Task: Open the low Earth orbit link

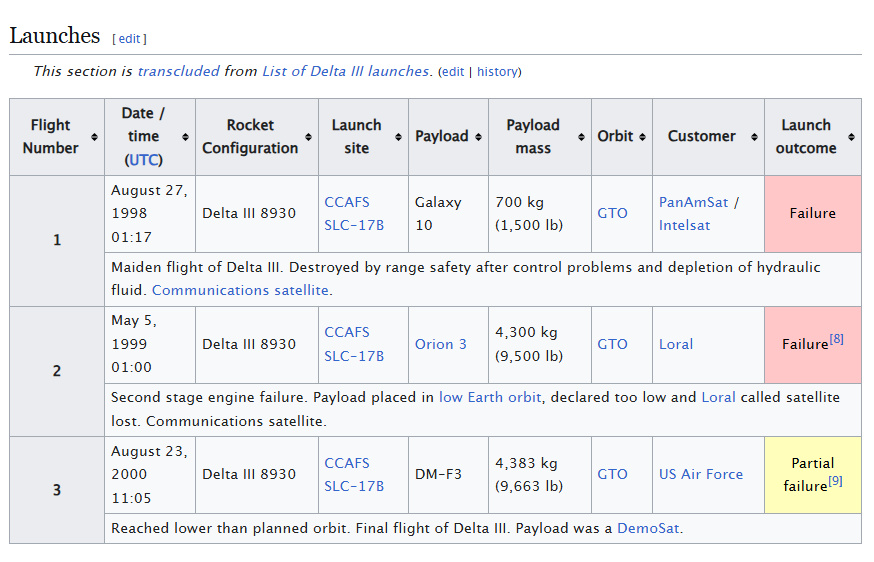Action: [490, 398]
